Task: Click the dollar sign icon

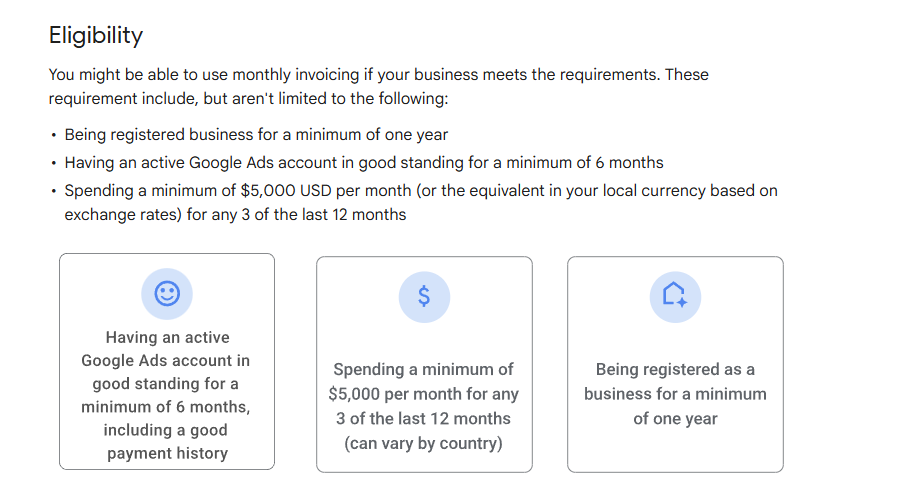Action: point(424,297)
